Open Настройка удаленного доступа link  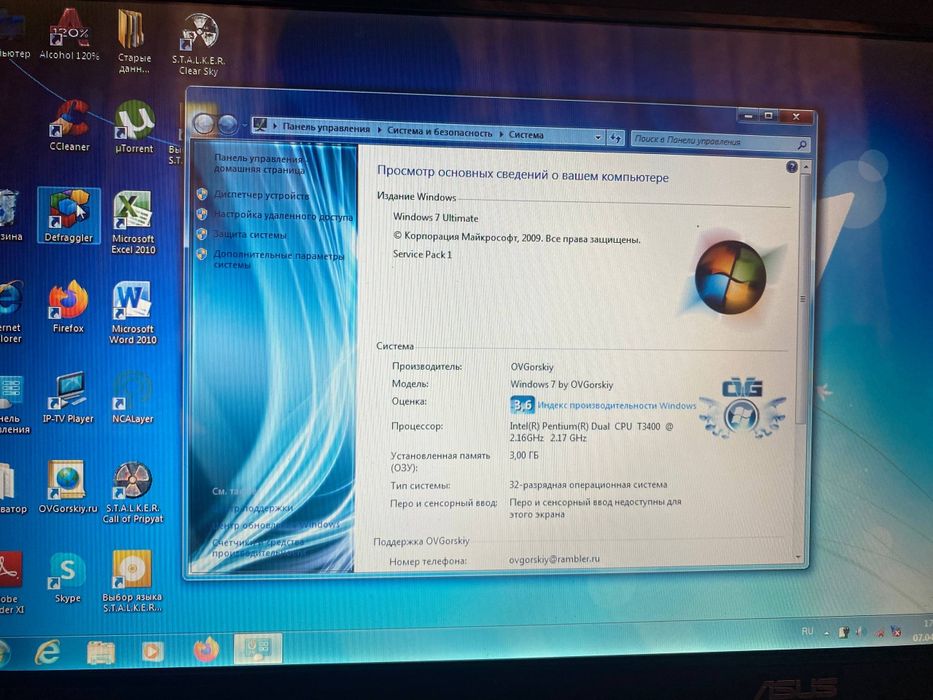283,215
